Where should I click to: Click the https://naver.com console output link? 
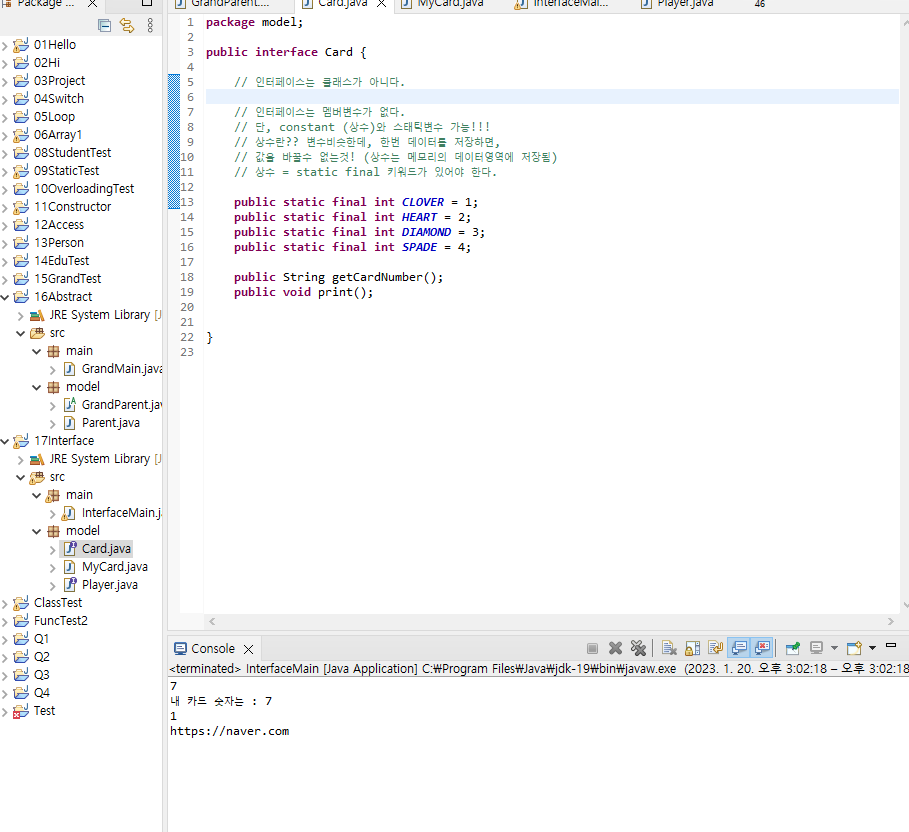[x=230, y=731]
